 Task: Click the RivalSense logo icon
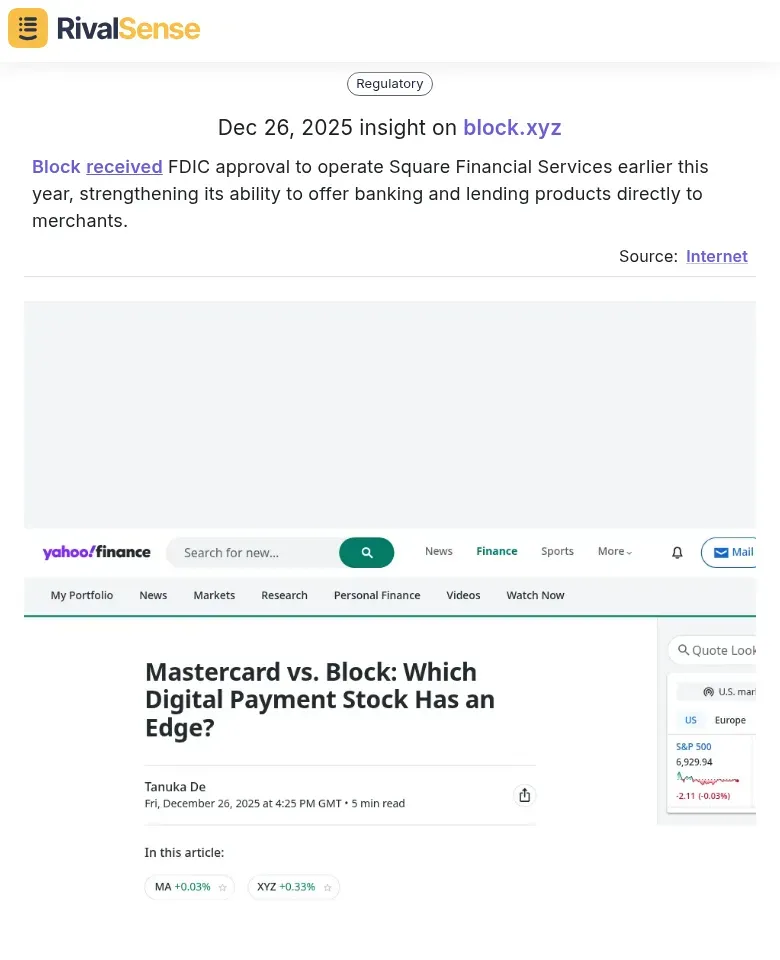pos(27,28)
